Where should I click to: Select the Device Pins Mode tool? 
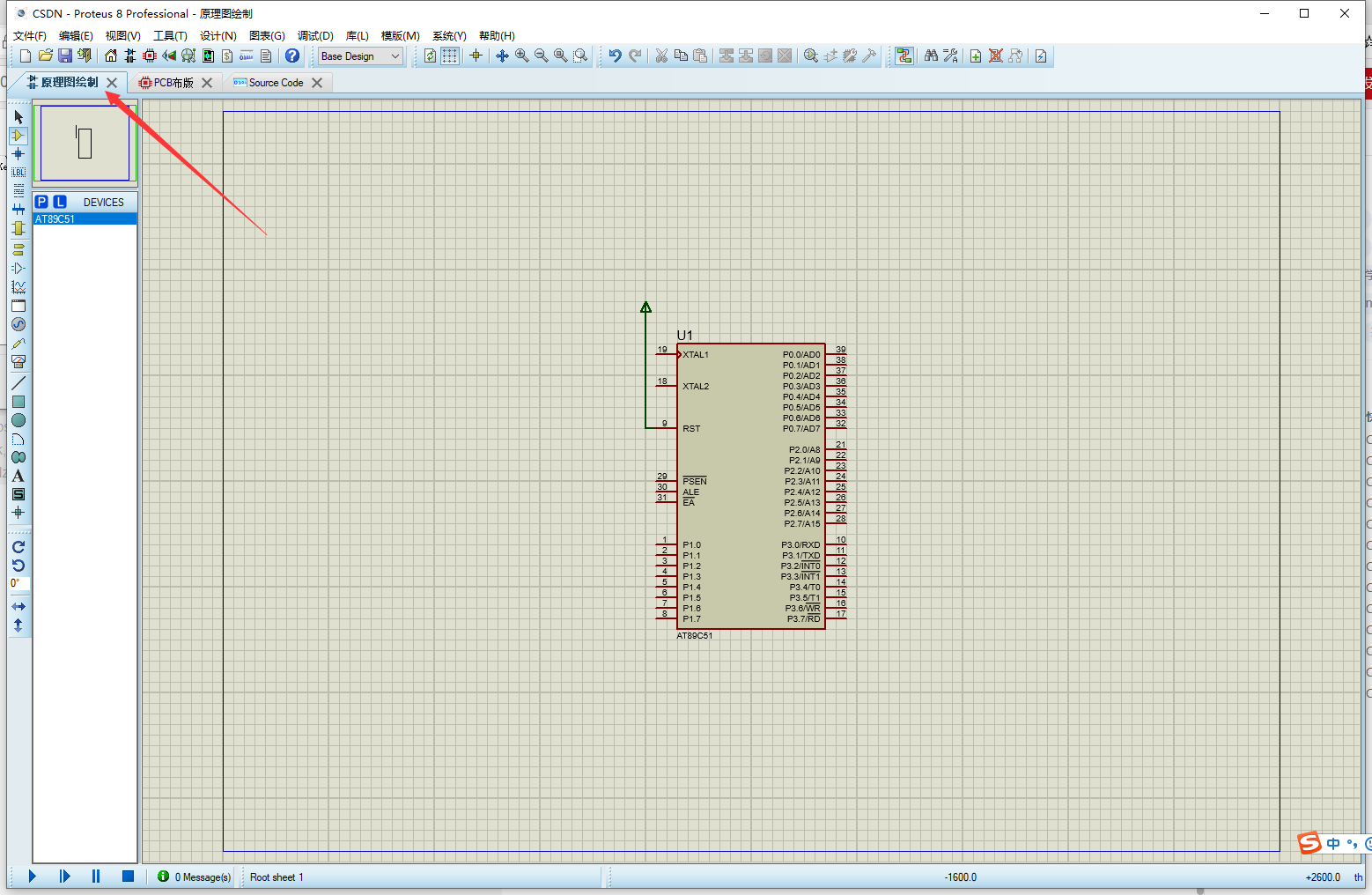pyautogui.click(x=18, y=268)
